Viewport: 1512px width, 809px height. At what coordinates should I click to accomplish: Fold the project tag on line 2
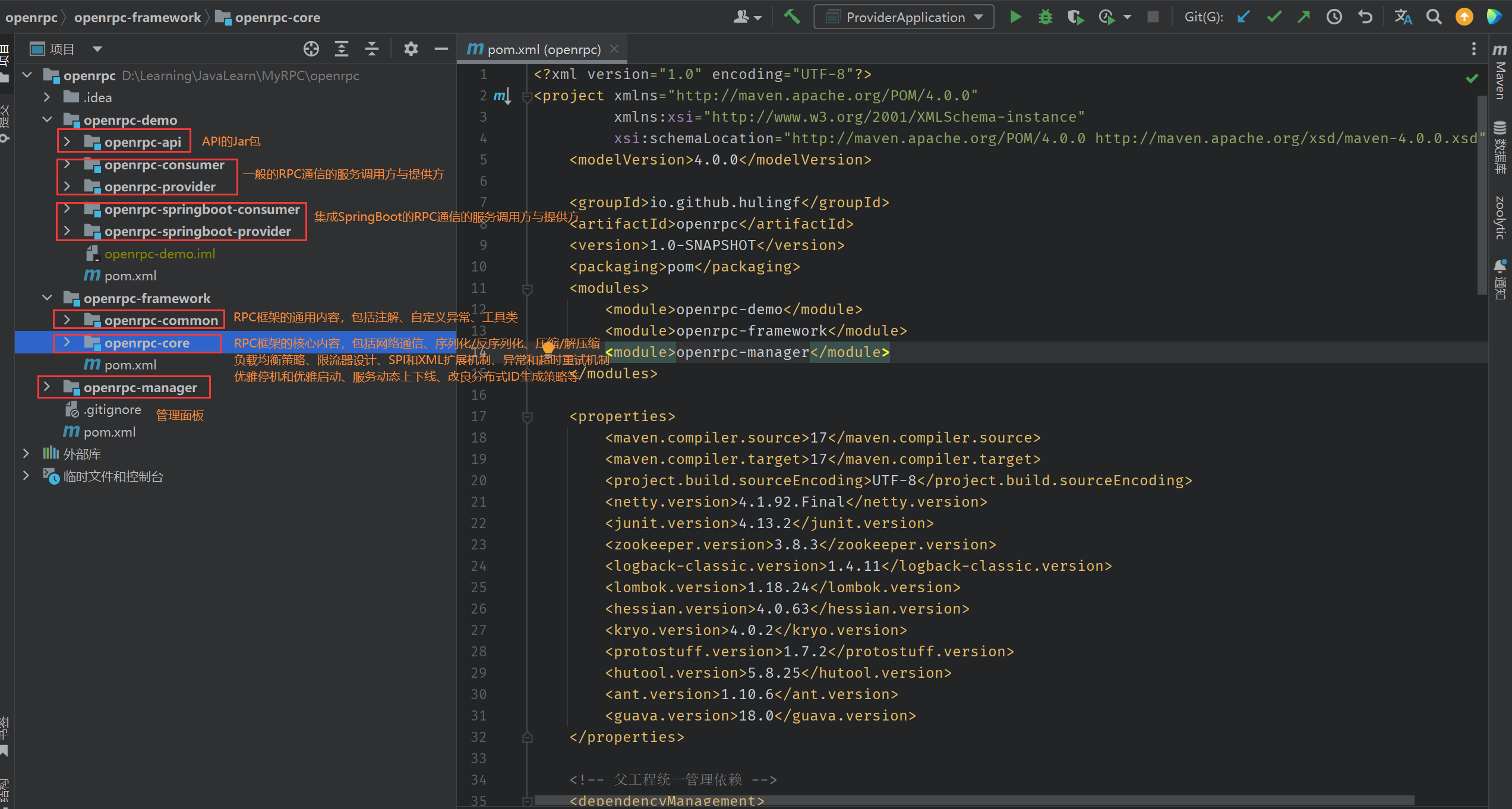click(527, 97)
